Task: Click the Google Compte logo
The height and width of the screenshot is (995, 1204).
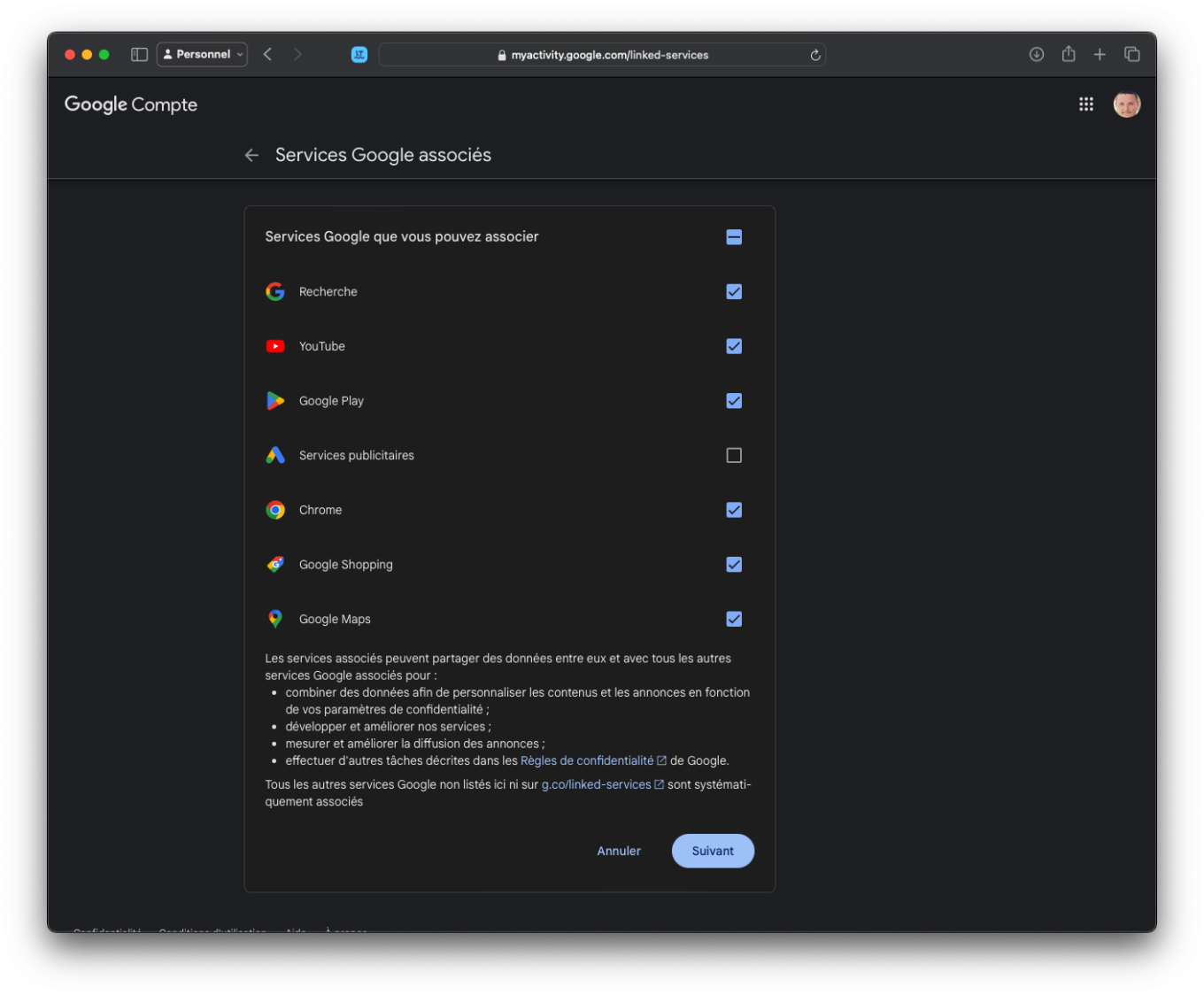Action: [131, 104]
